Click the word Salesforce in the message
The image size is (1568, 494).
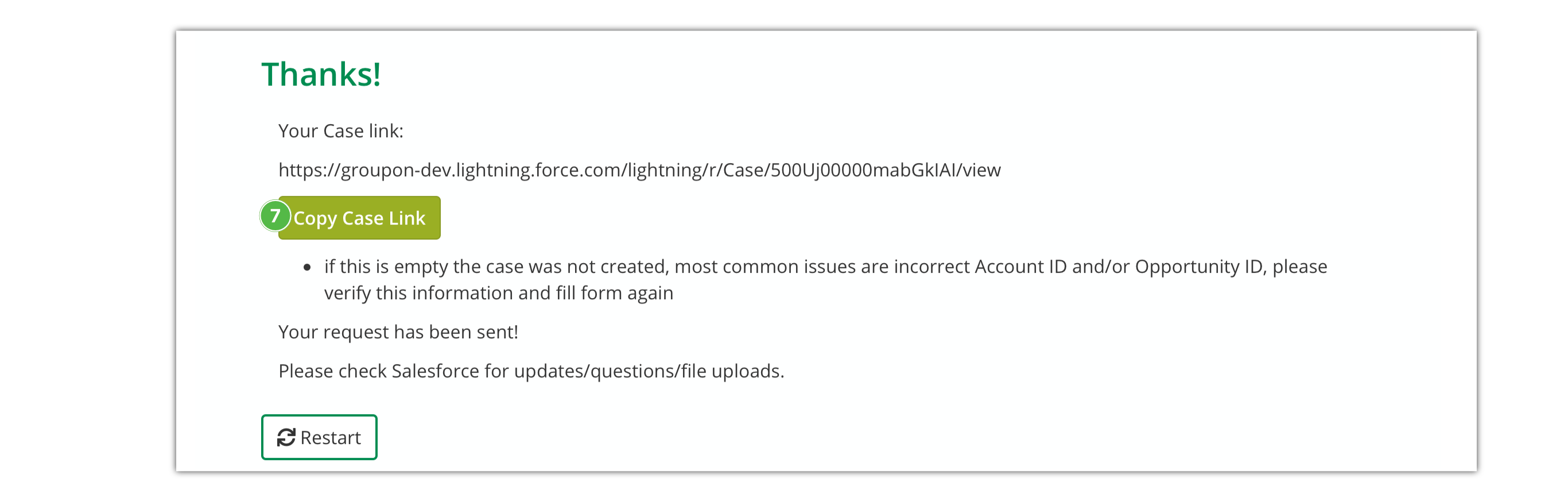435,371
